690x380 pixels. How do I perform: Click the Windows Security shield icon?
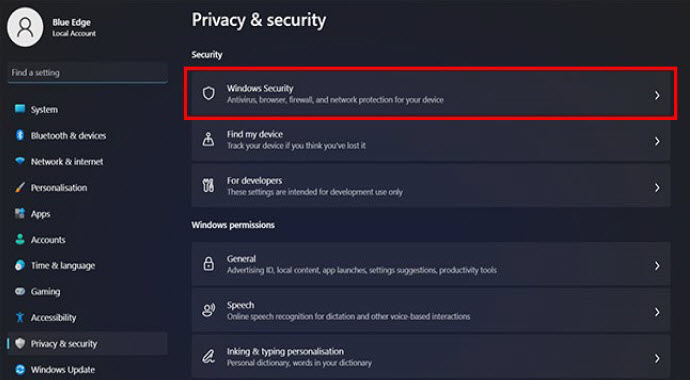pos(209,93)
